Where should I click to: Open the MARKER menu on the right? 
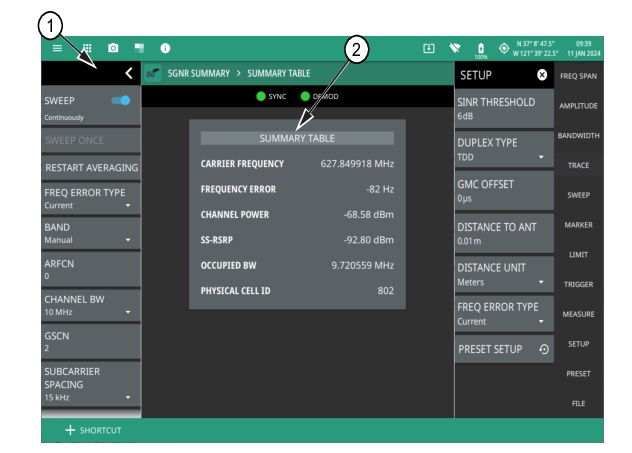point(579,225)
